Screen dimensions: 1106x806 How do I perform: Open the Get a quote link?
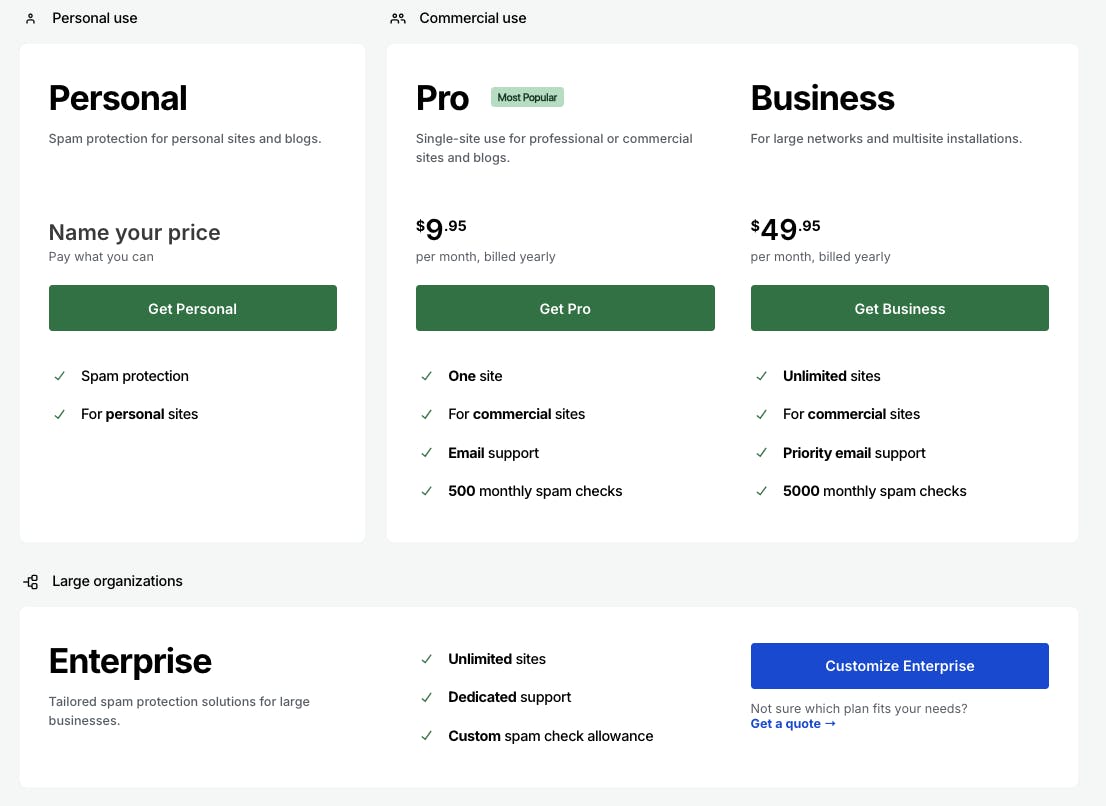(793, 724)
